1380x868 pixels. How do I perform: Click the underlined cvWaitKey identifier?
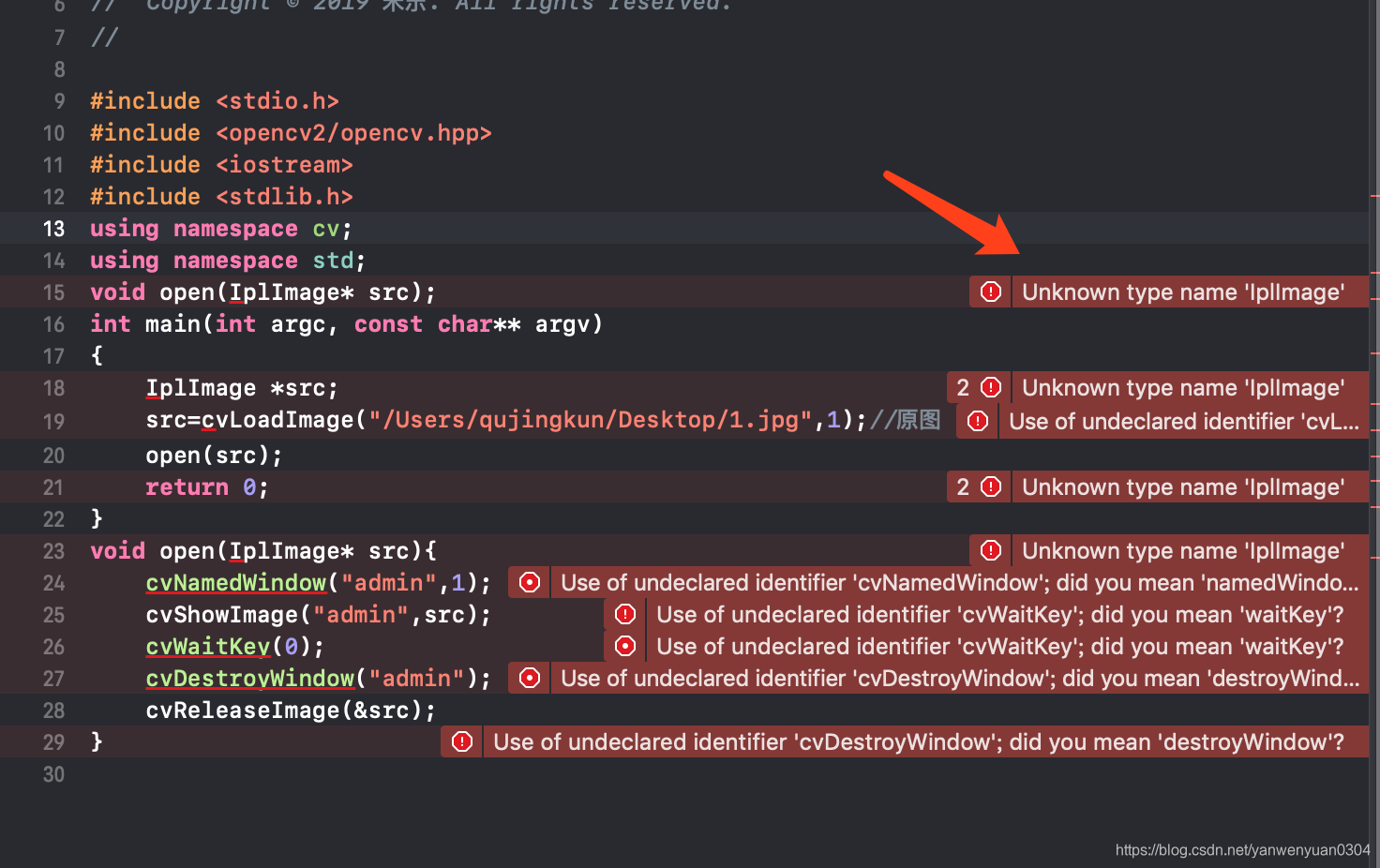(x=208, y=647)
